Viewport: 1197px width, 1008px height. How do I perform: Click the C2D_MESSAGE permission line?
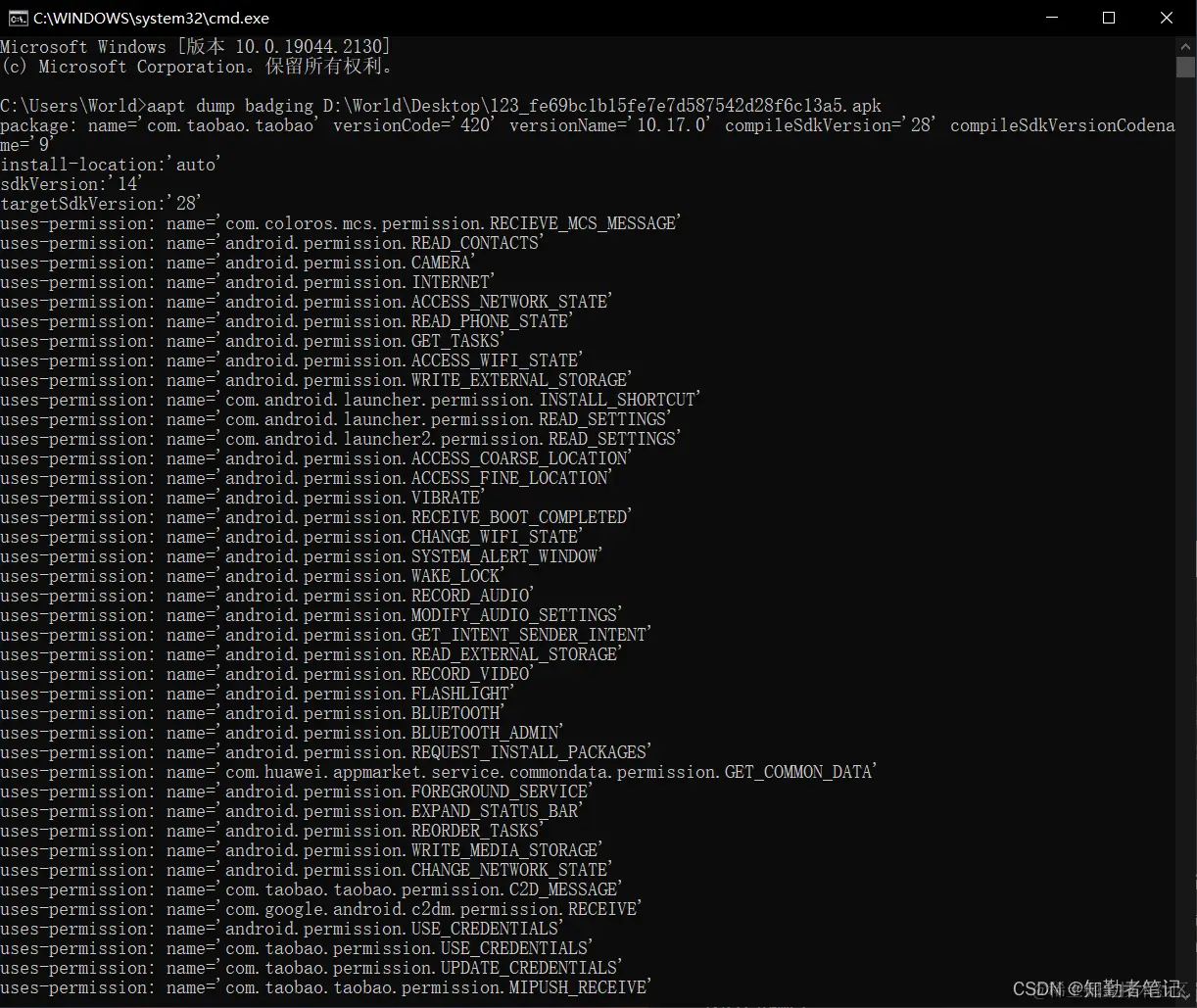[x=311, y=889]
